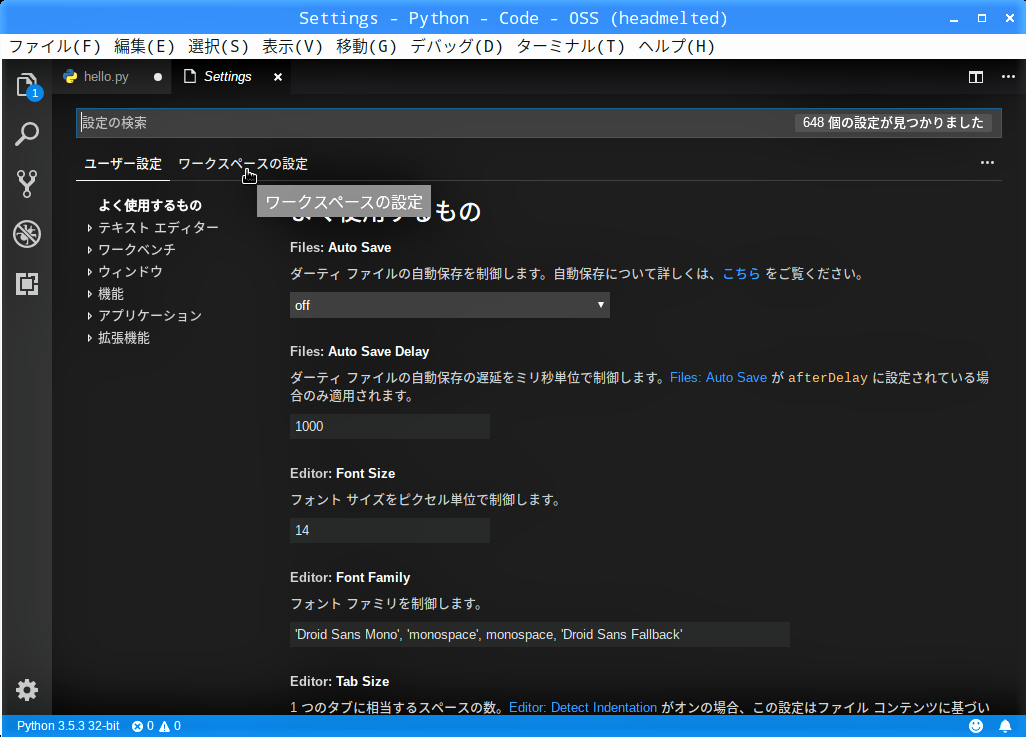Open Files: Auto Save dropdown
This screenshot has height=737, width=1026.
[450, 305]
